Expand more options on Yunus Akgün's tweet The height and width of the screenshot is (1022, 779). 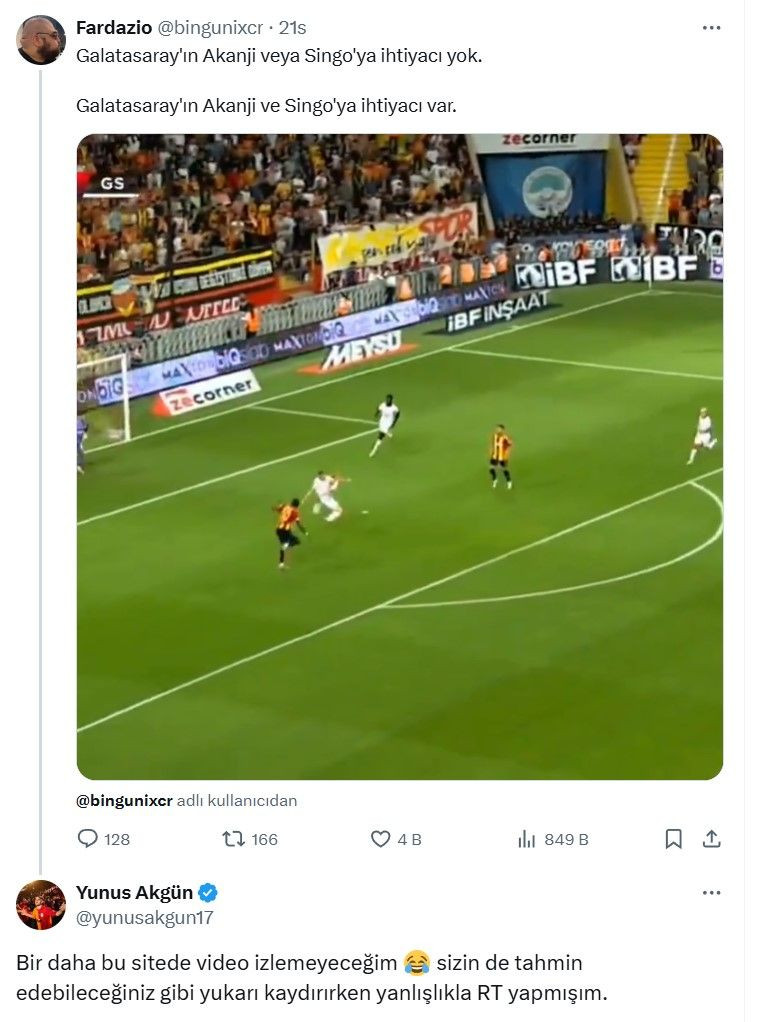tap(711, 892)
